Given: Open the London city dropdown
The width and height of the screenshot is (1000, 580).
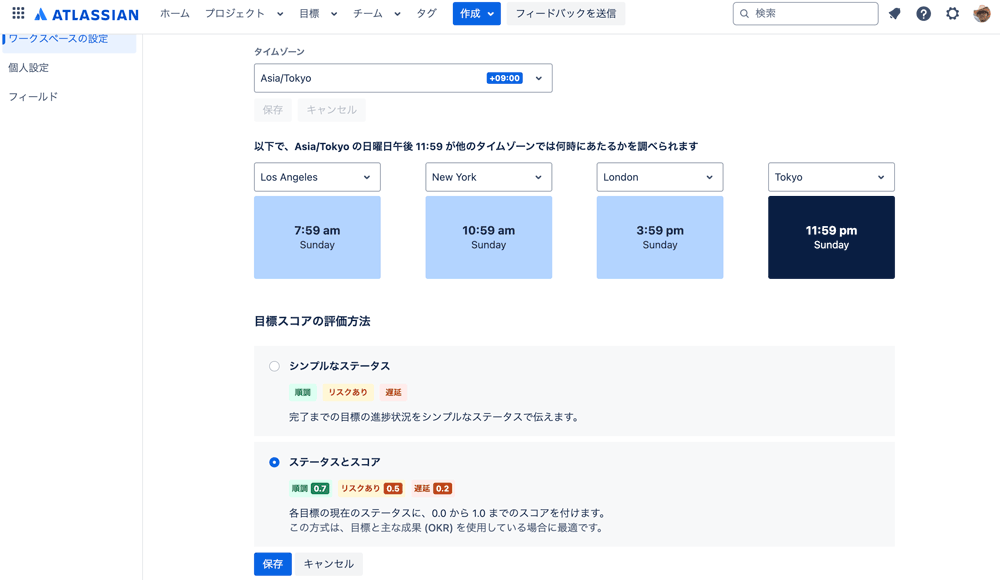Looking at the screenshot, I should click(x=659, y=177).
